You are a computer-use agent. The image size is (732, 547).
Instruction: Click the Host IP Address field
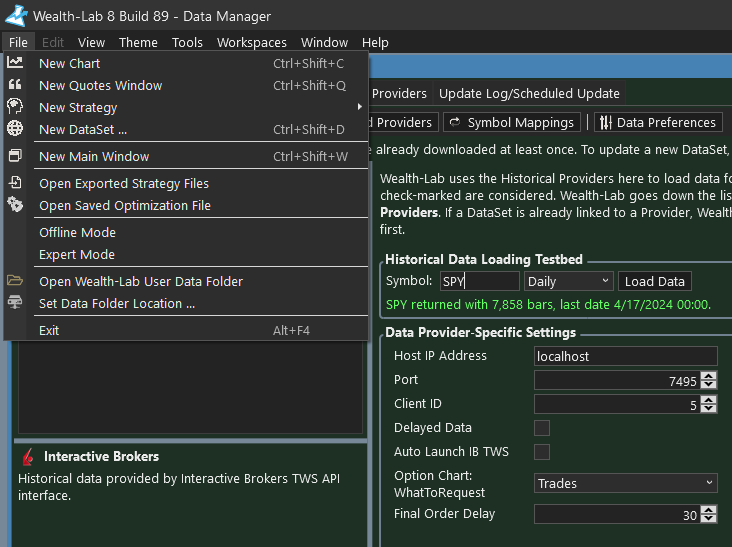tap(625, 356)
